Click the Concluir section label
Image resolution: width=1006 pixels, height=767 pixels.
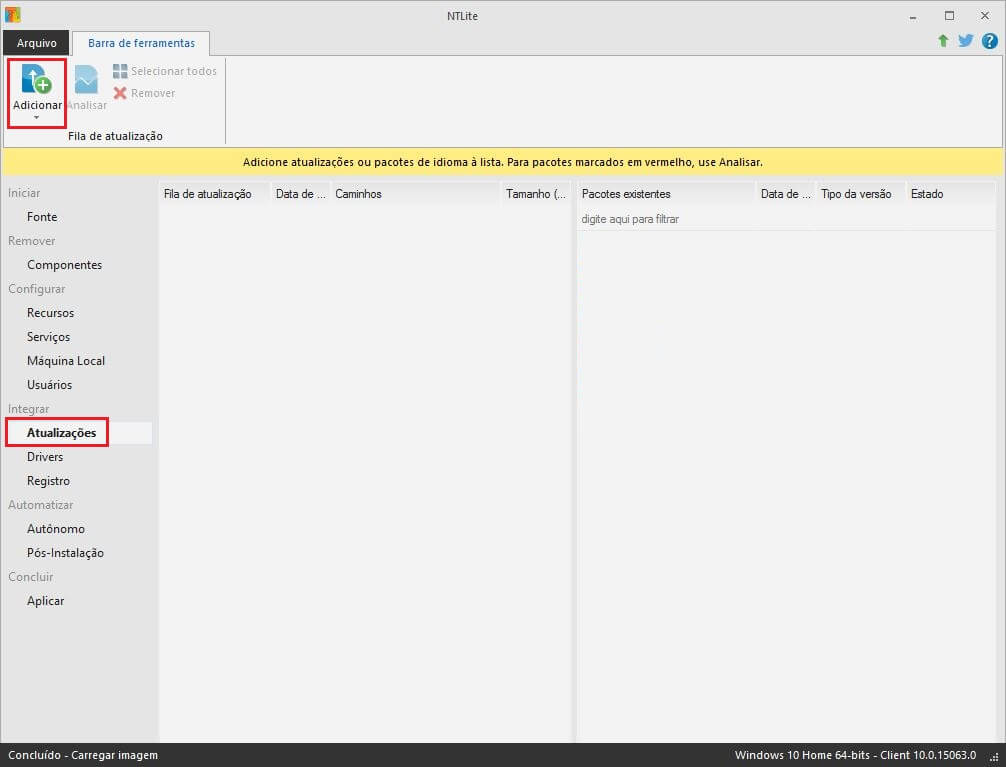point(30,577)
